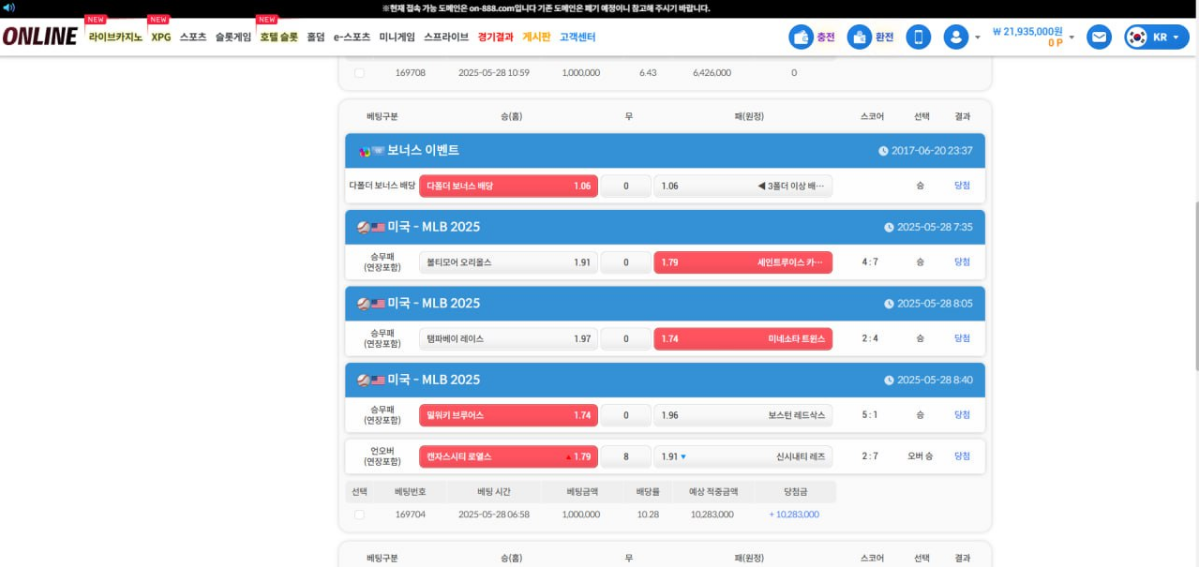Open the XPG menu item
The image size is (1204, 587).
(161, 37)
